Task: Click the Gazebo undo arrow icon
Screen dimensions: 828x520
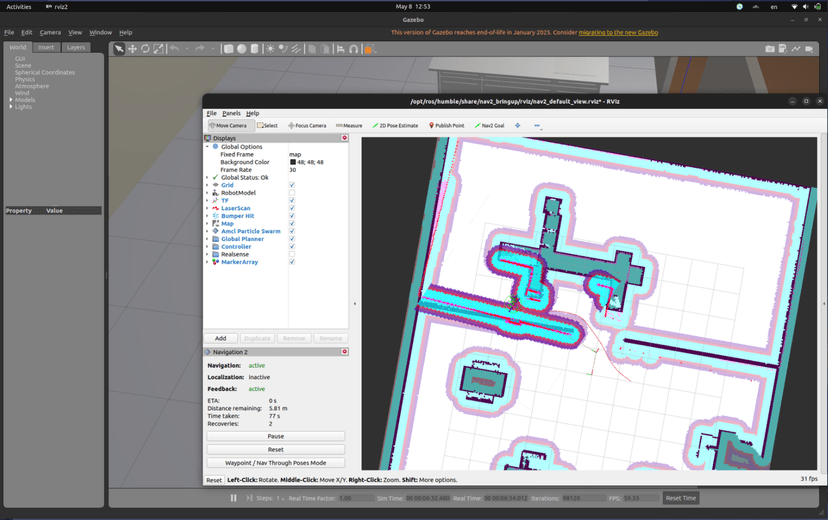Action: (174, 49)
